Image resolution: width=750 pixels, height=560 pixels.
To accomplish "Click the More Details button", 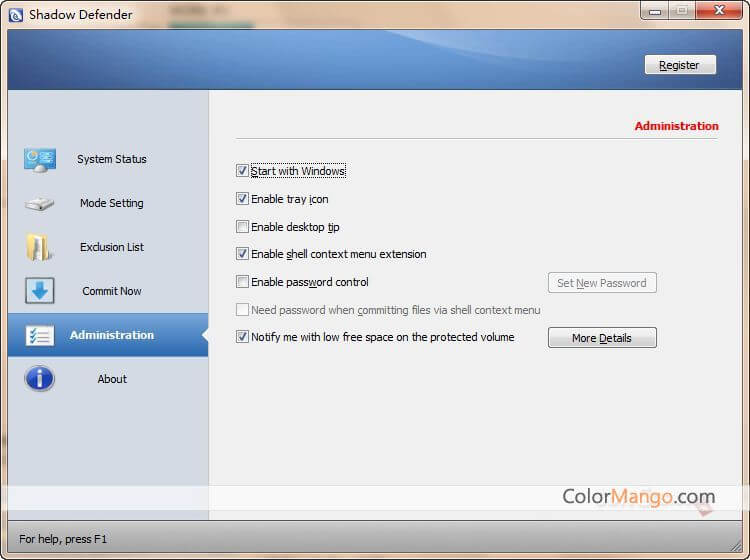I will [602, 338].
